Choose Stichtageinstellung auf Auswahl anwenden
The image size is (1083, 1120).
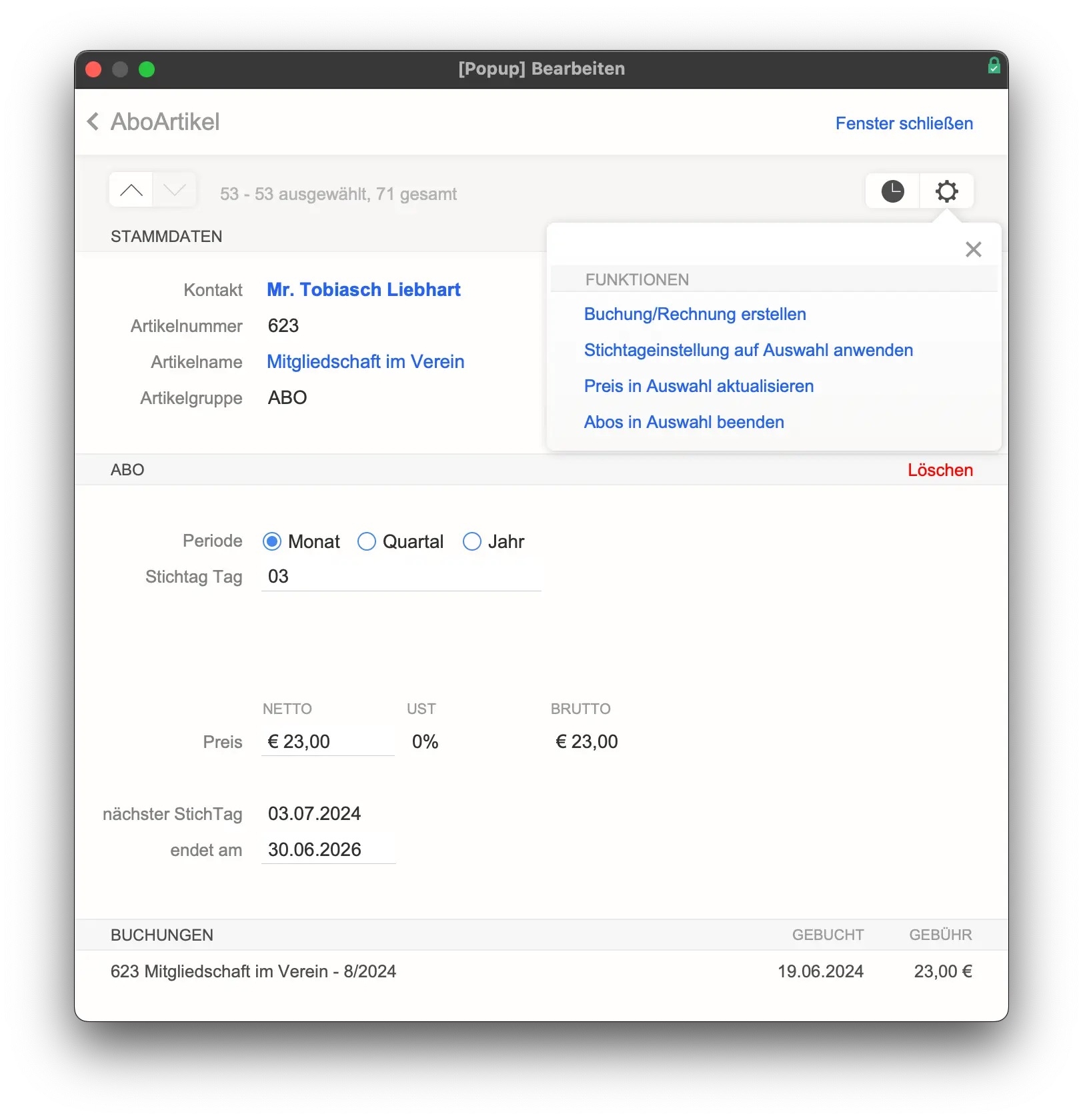click(x=748, y=350)
